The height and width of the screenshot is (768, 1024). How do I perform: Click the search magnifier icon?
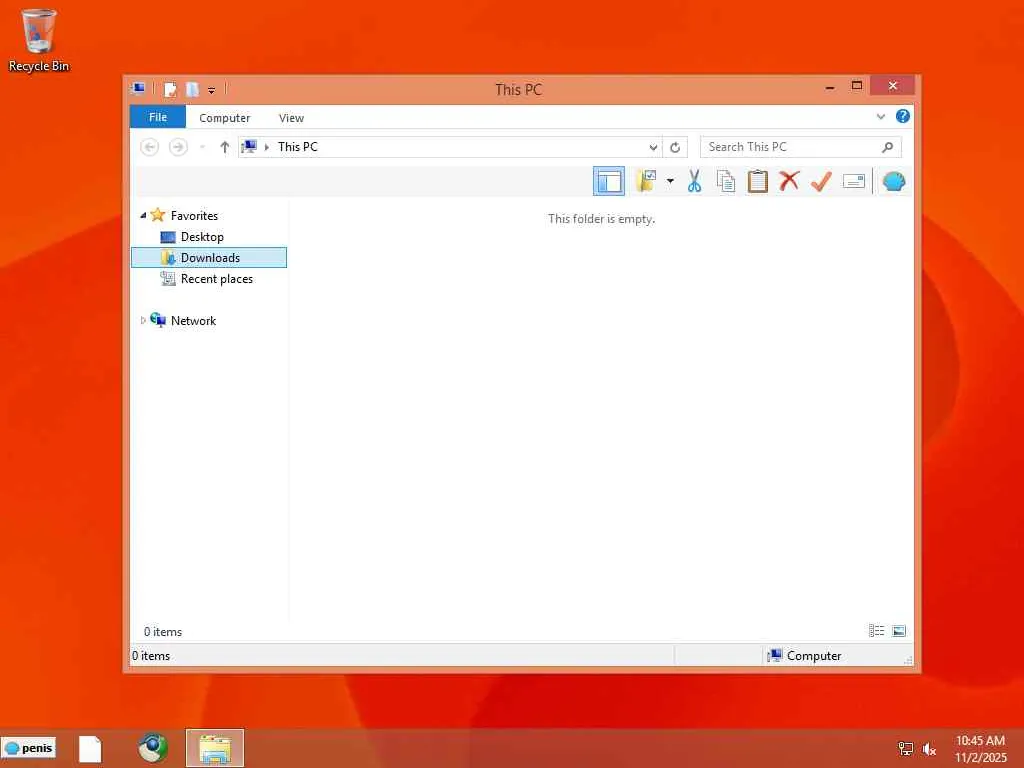click(887, 147)
